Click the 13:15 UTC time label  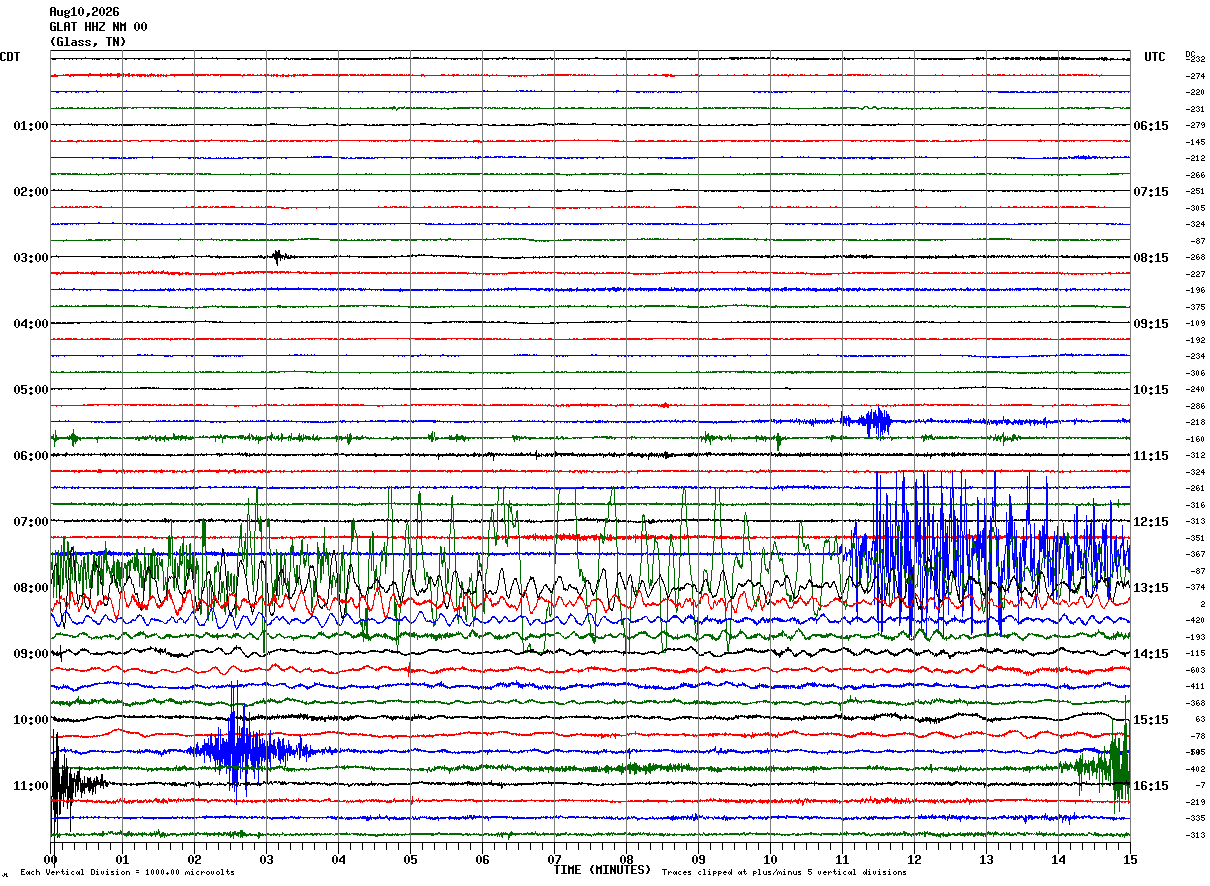coord(1151,588)
